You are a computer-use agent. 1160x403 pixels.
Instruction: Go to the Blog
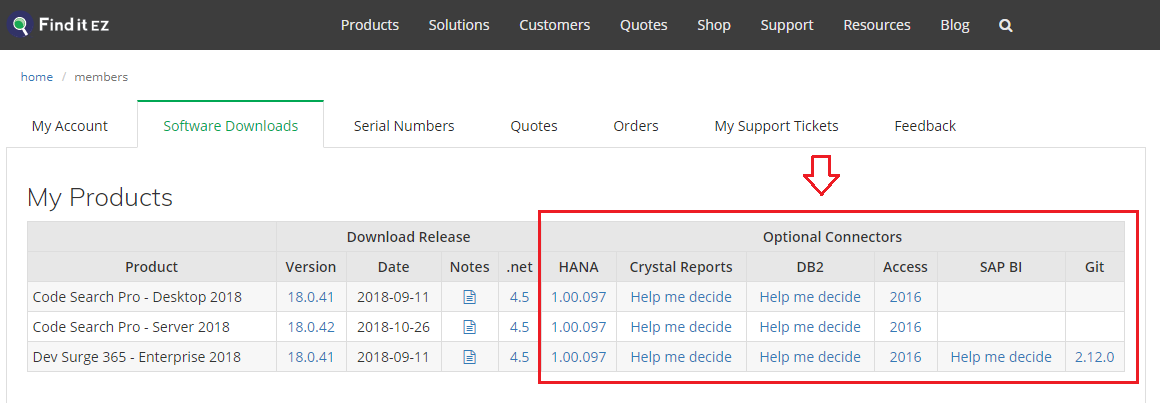pos(955,25)
